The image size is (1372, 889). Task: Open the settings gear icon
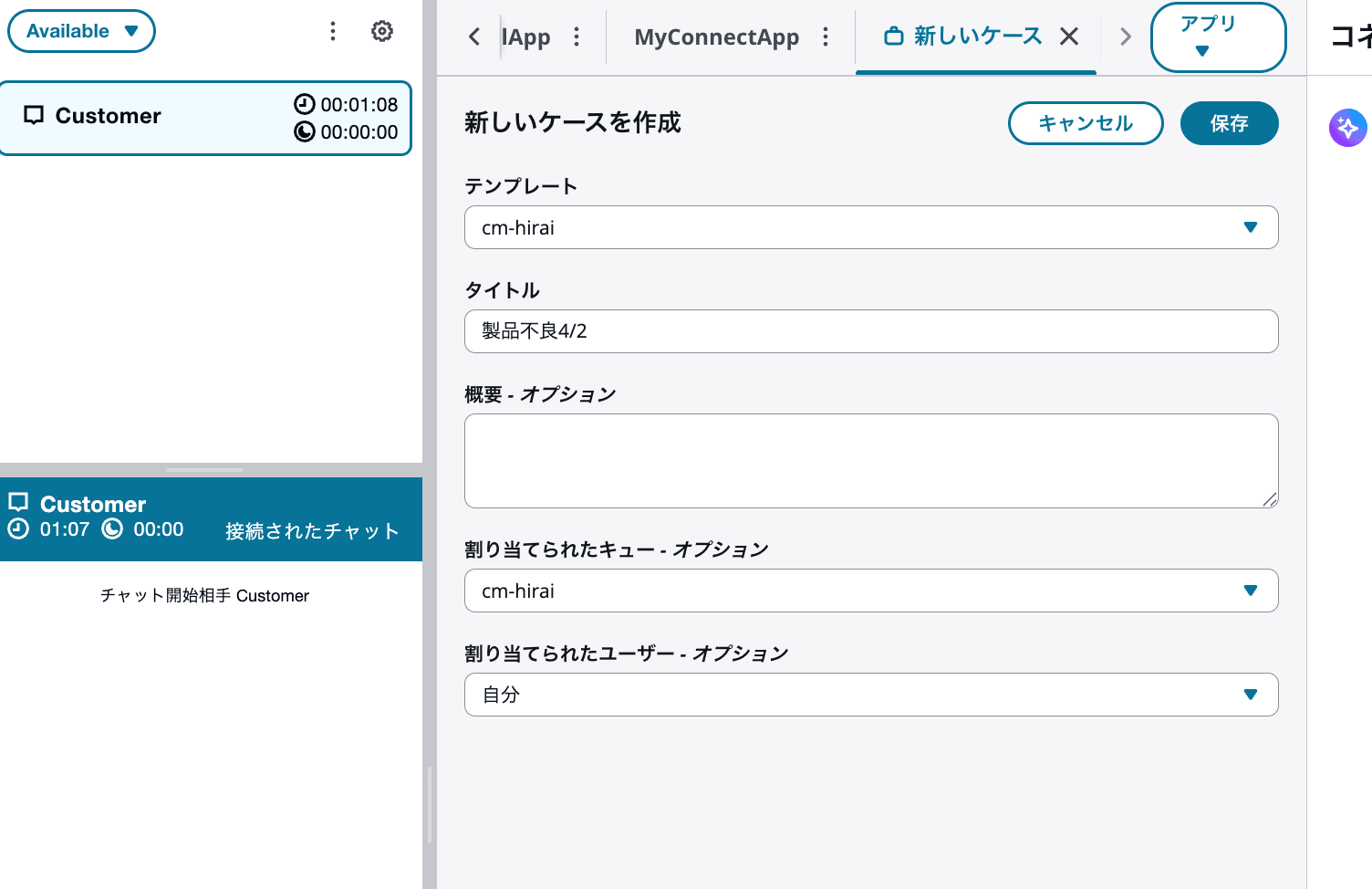381,30
